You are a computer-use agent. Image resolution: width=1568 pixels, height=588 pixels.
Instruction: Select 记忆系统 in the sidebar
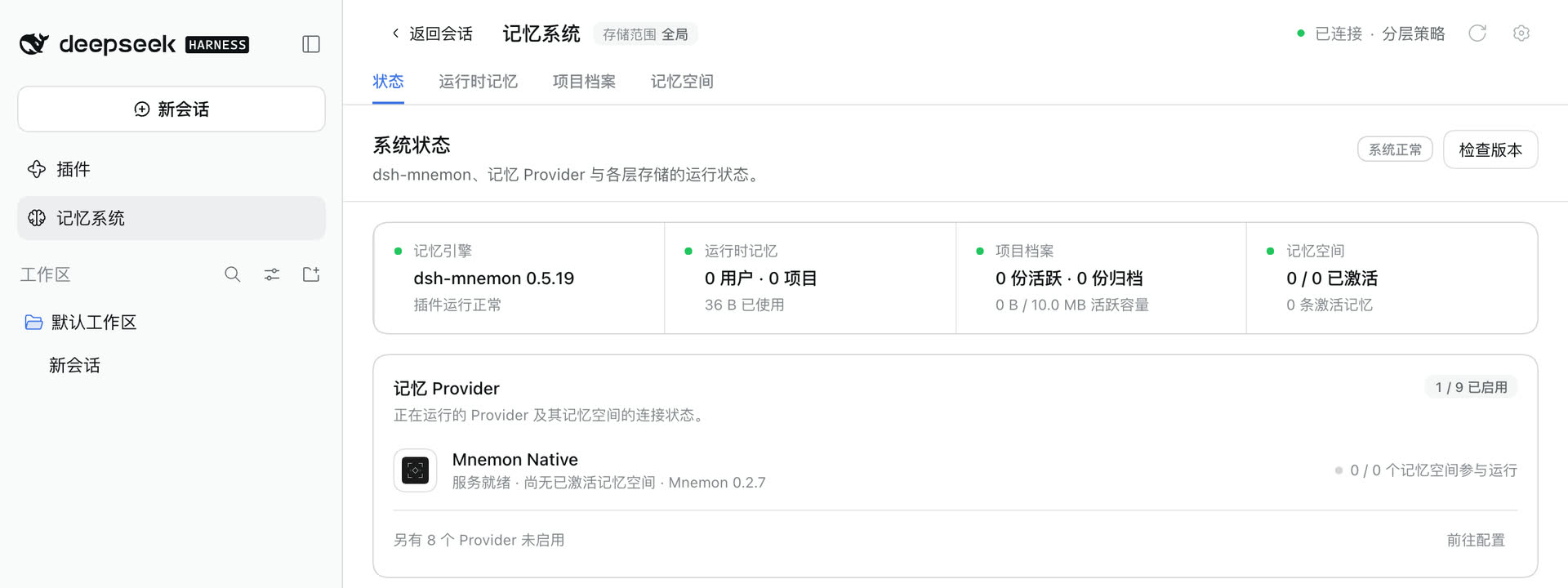171,218
